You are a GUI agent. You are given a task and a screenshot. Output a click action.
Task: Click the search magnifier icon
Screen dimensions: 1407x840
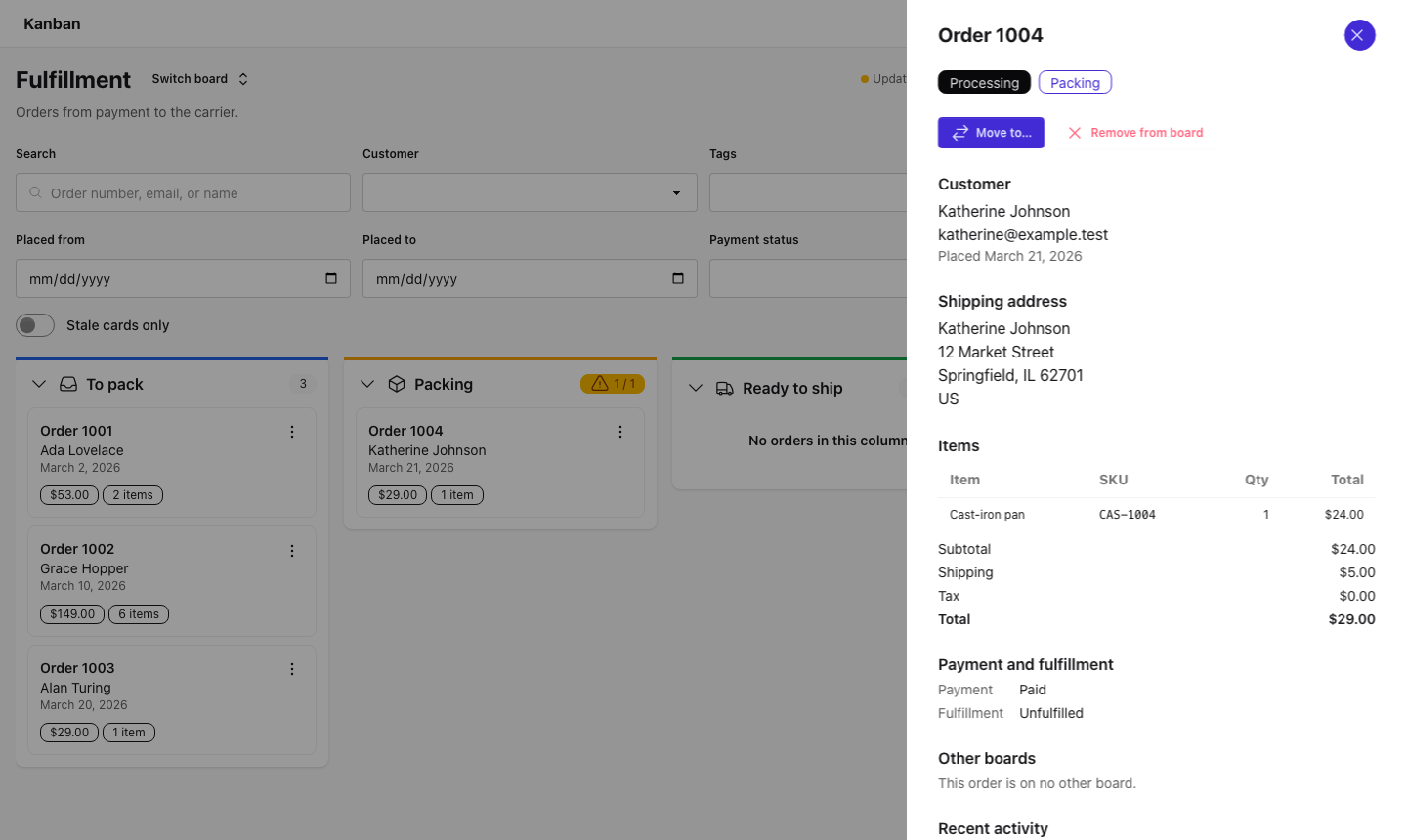pos(35,192)
